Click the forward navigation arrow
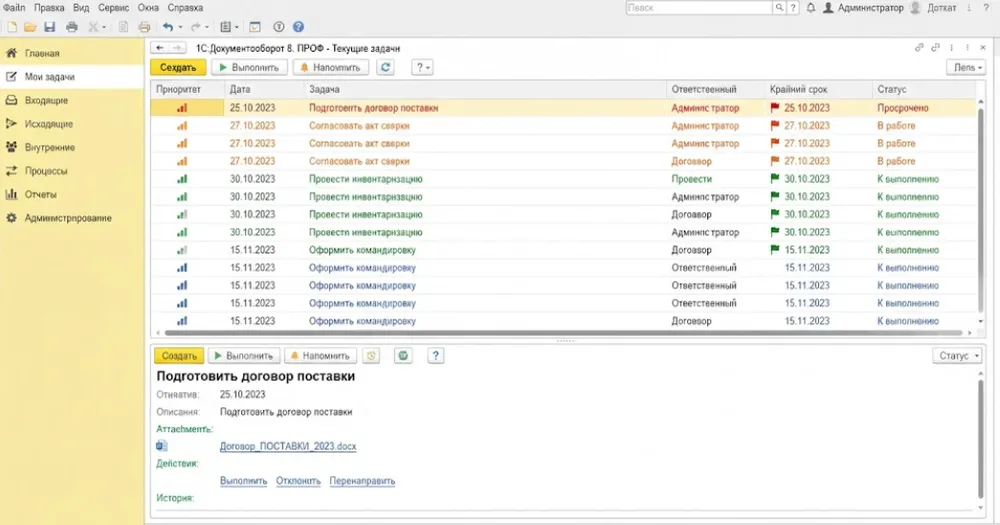Screen dimensions: 1000x525 click(178, 48)
